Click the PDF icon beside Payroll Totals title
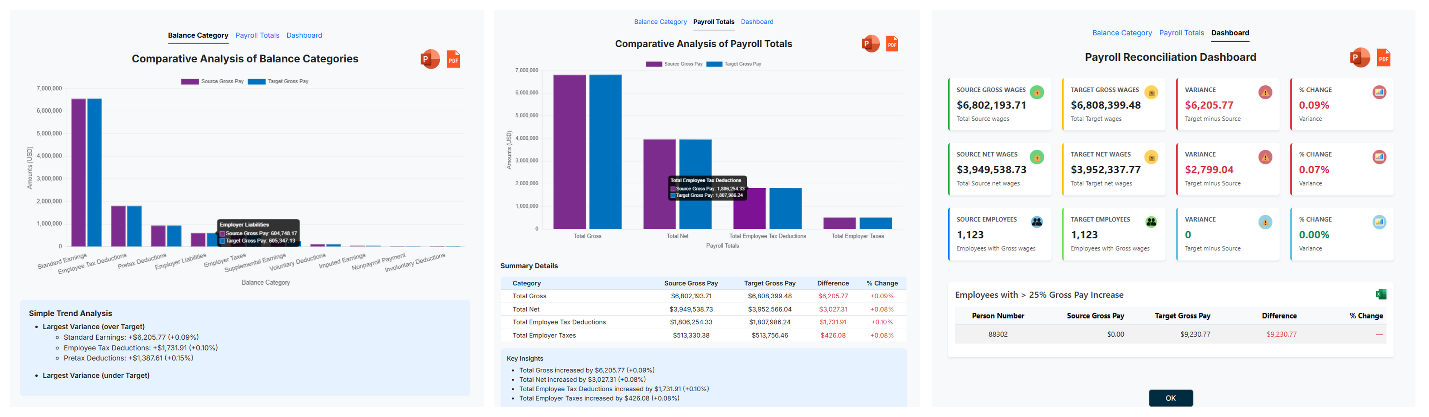1429x417 pixels. (892, 44)
